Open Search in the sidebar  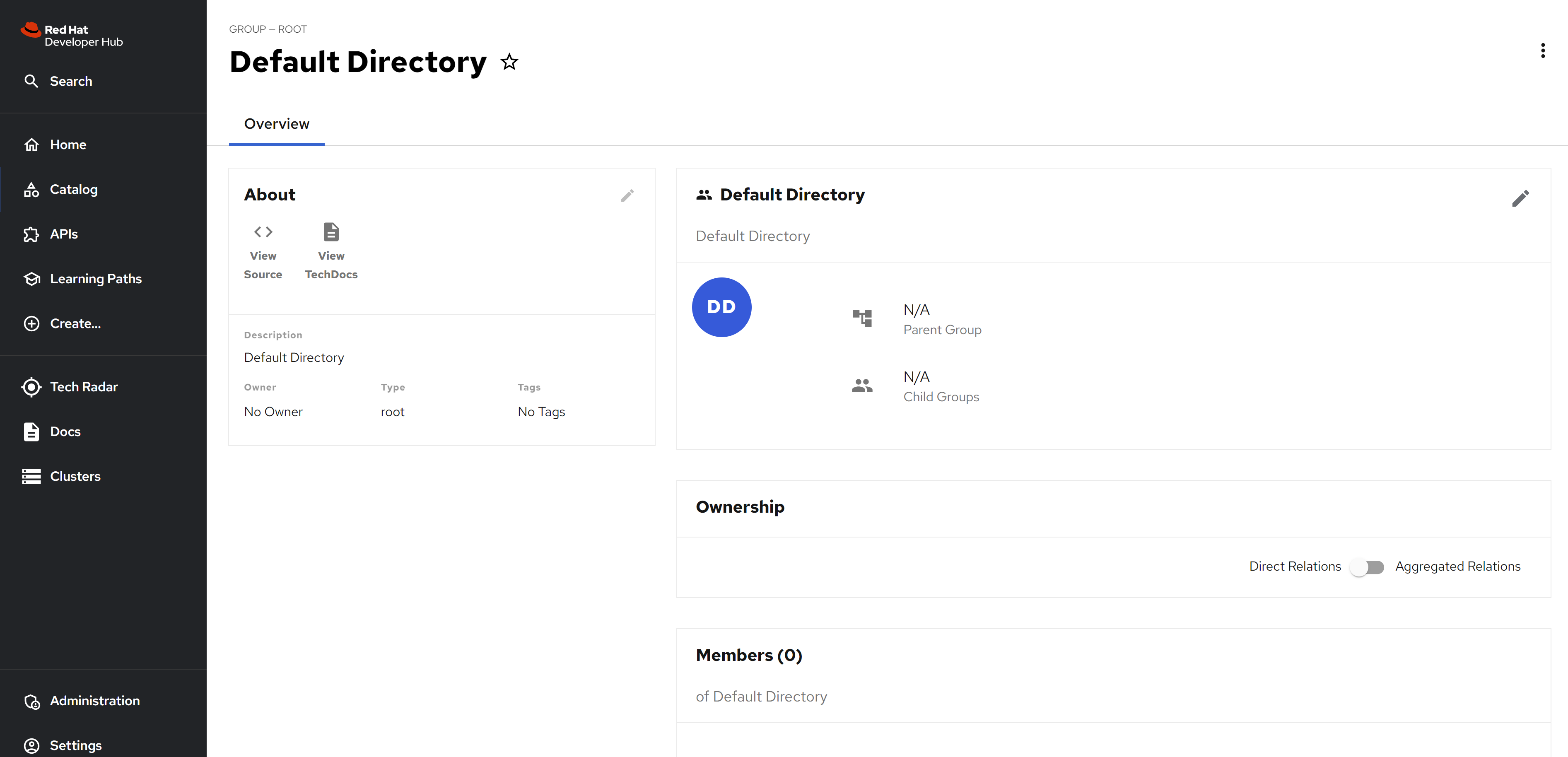70,81
